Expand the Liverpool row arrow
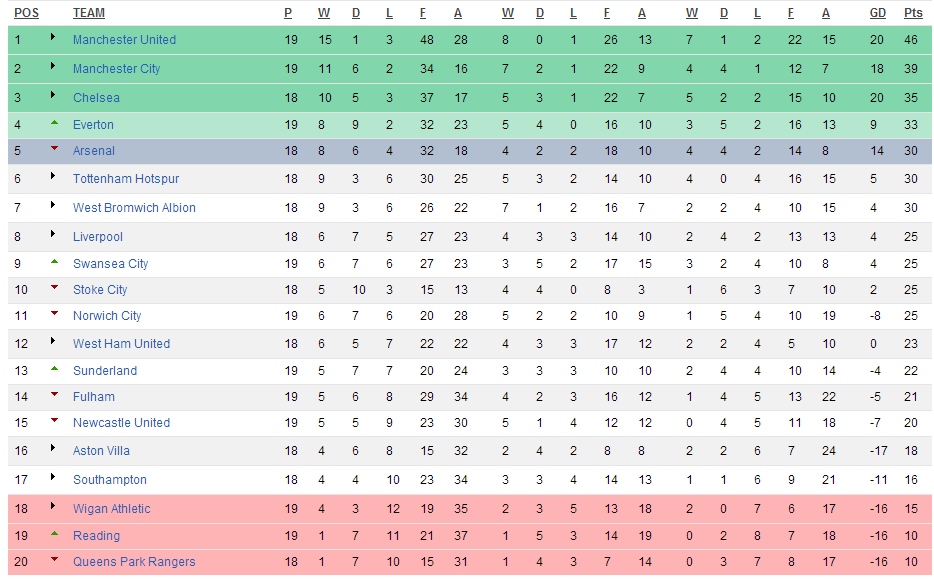Screen dimensions: 934x580 tap(53, 234)
